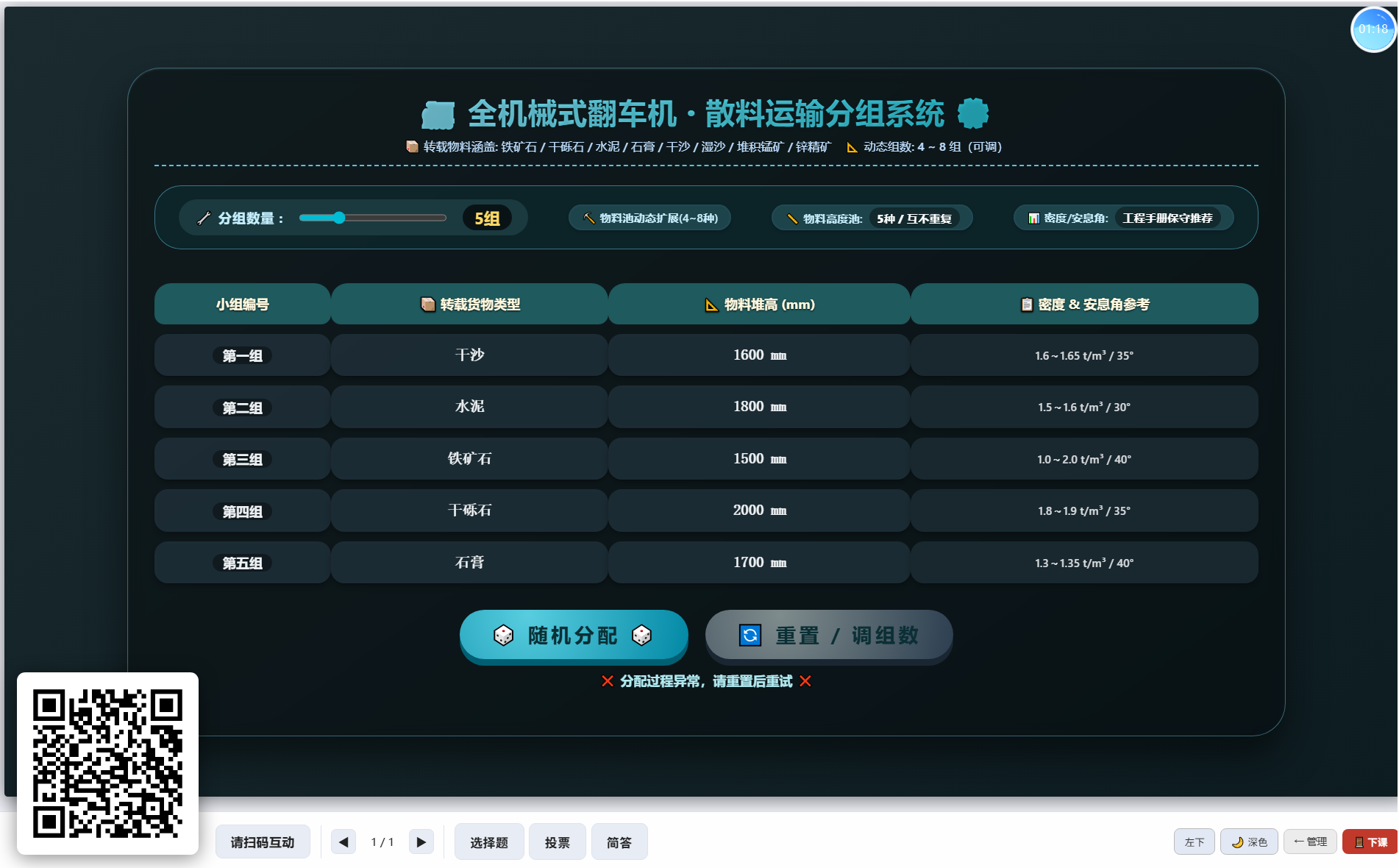Viewport: 1399px width, 868px height.
Task: Click the refresh icon on reset button
Action: tap(750, 635)
